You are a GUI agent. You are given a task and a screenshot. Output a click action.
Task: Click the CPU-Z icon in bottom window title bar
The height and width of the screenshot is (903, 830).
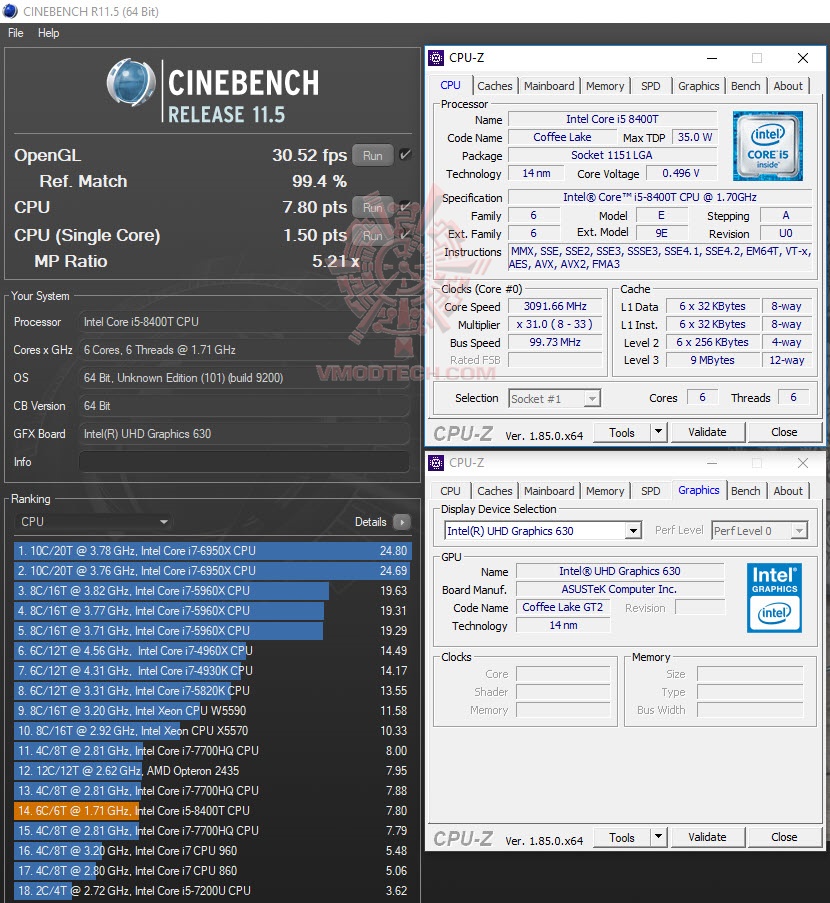(437, 462)
